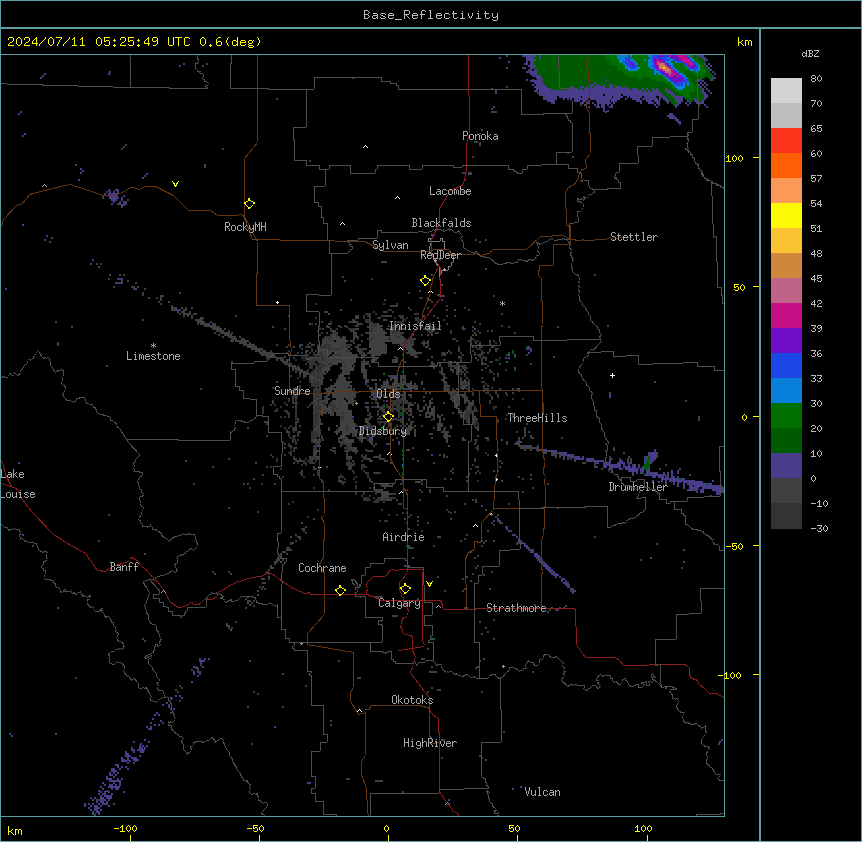The image size is (862, 842).
Task: Click the HighRiver label
Action: pos(430,743)
